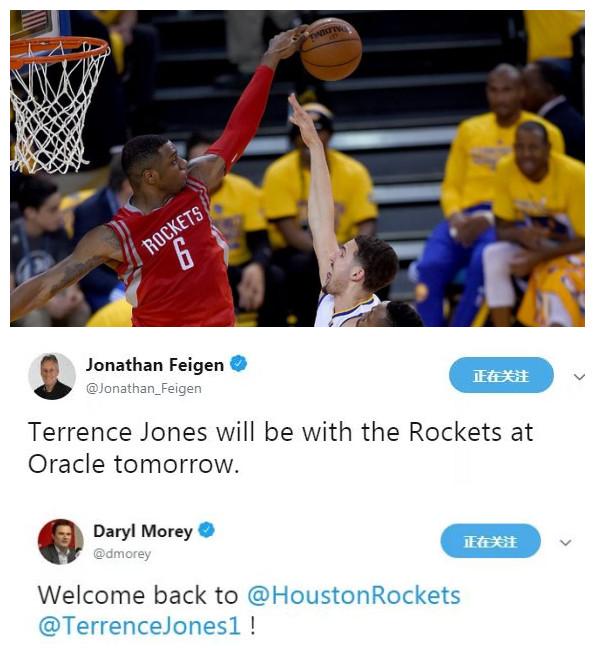The image size is (595, 654).
Task: Open the Rockets block photo
Action: coord(297,169)
